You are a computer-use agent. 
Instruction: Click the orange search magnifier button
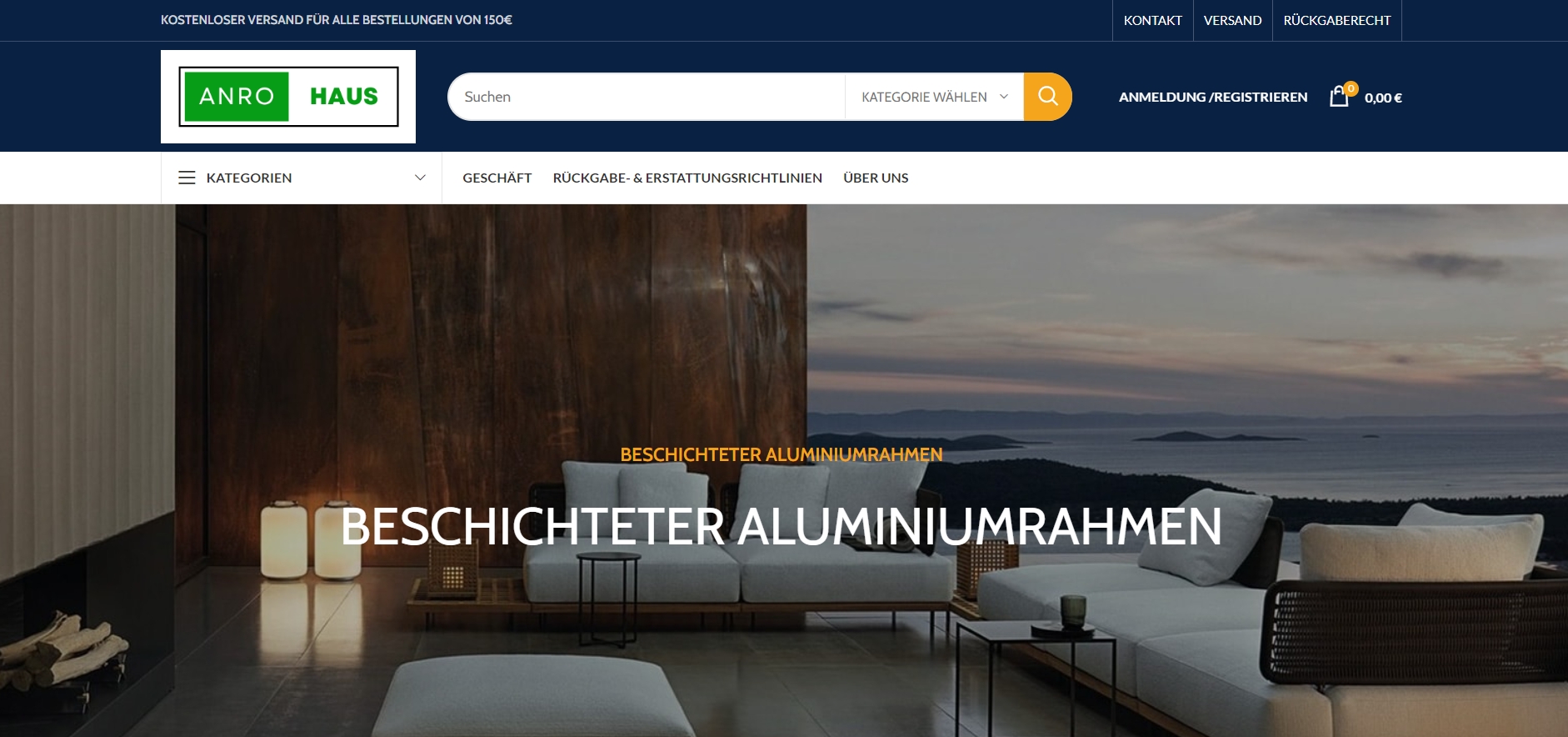click(x=1047, y=97)
